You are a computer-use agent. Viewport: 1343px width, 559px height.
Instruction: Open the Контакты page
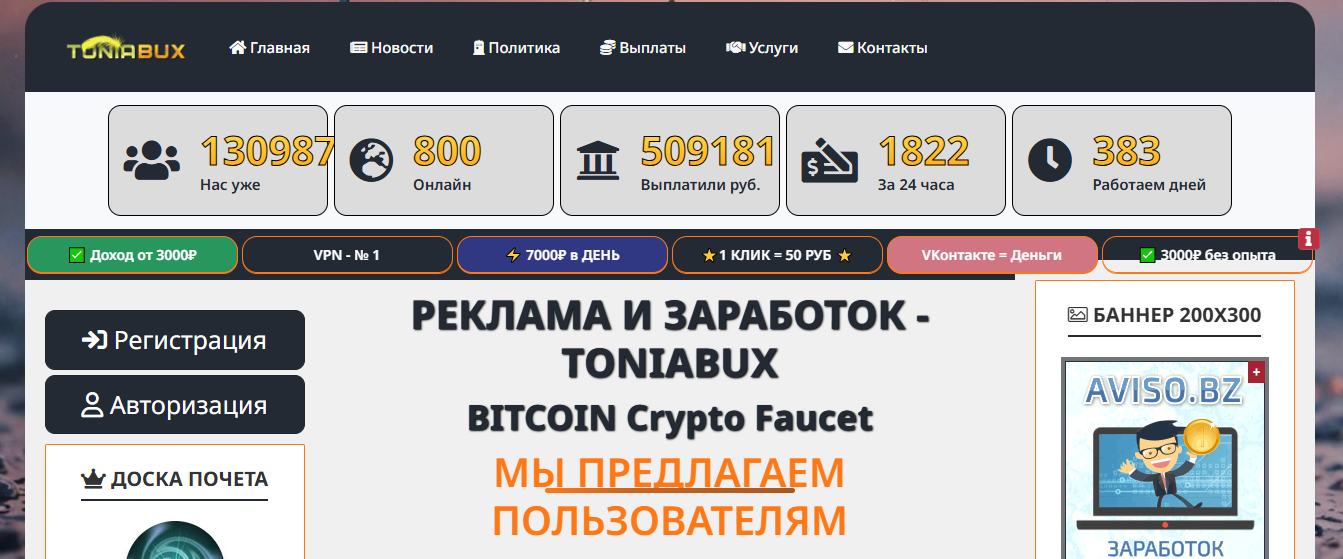click(x=882, y=48)
